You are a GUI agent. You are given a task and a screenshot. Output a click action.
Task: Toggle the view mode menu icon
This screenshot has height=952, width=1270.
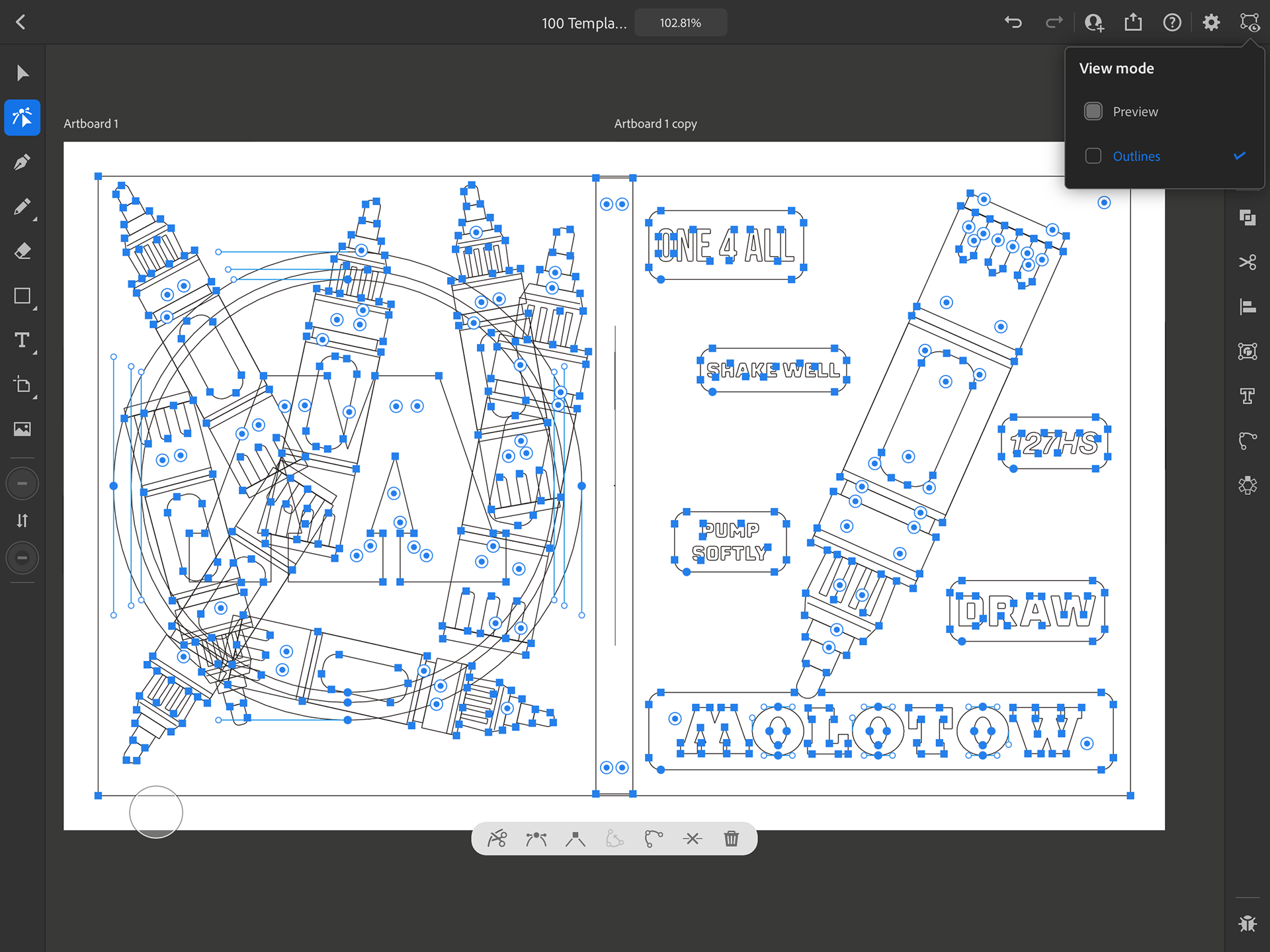(1249, 22)
